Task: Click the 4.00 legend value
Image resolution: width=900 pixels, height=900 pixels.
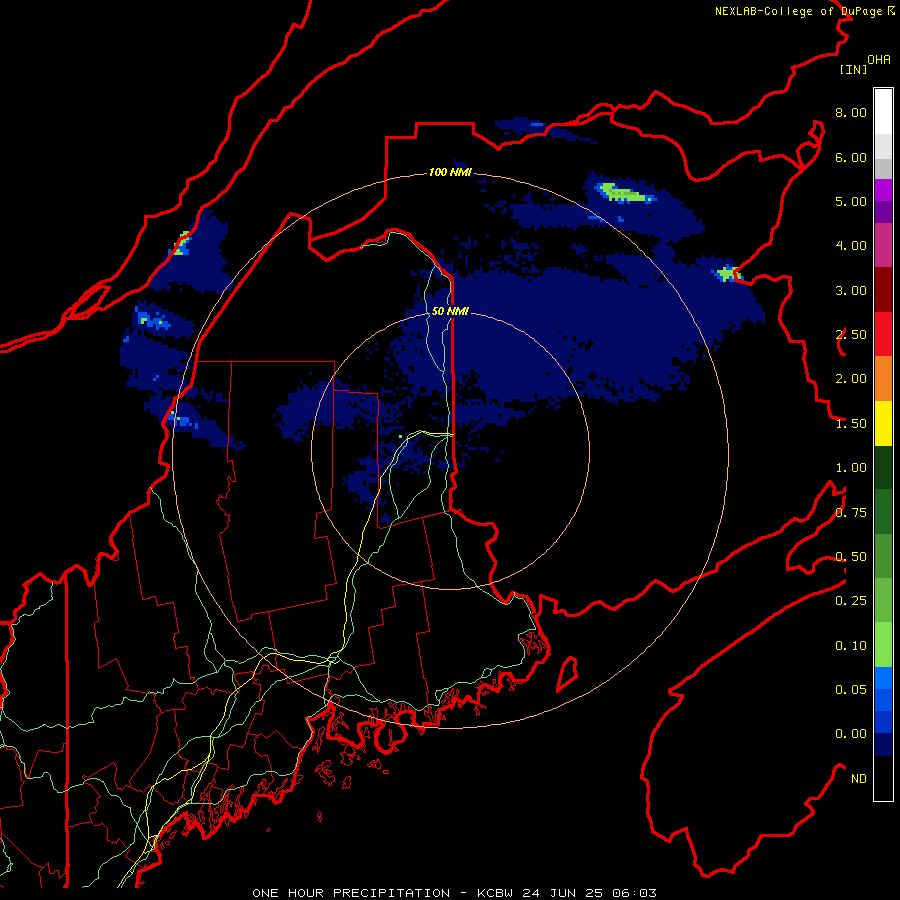Action: point(851,246)
